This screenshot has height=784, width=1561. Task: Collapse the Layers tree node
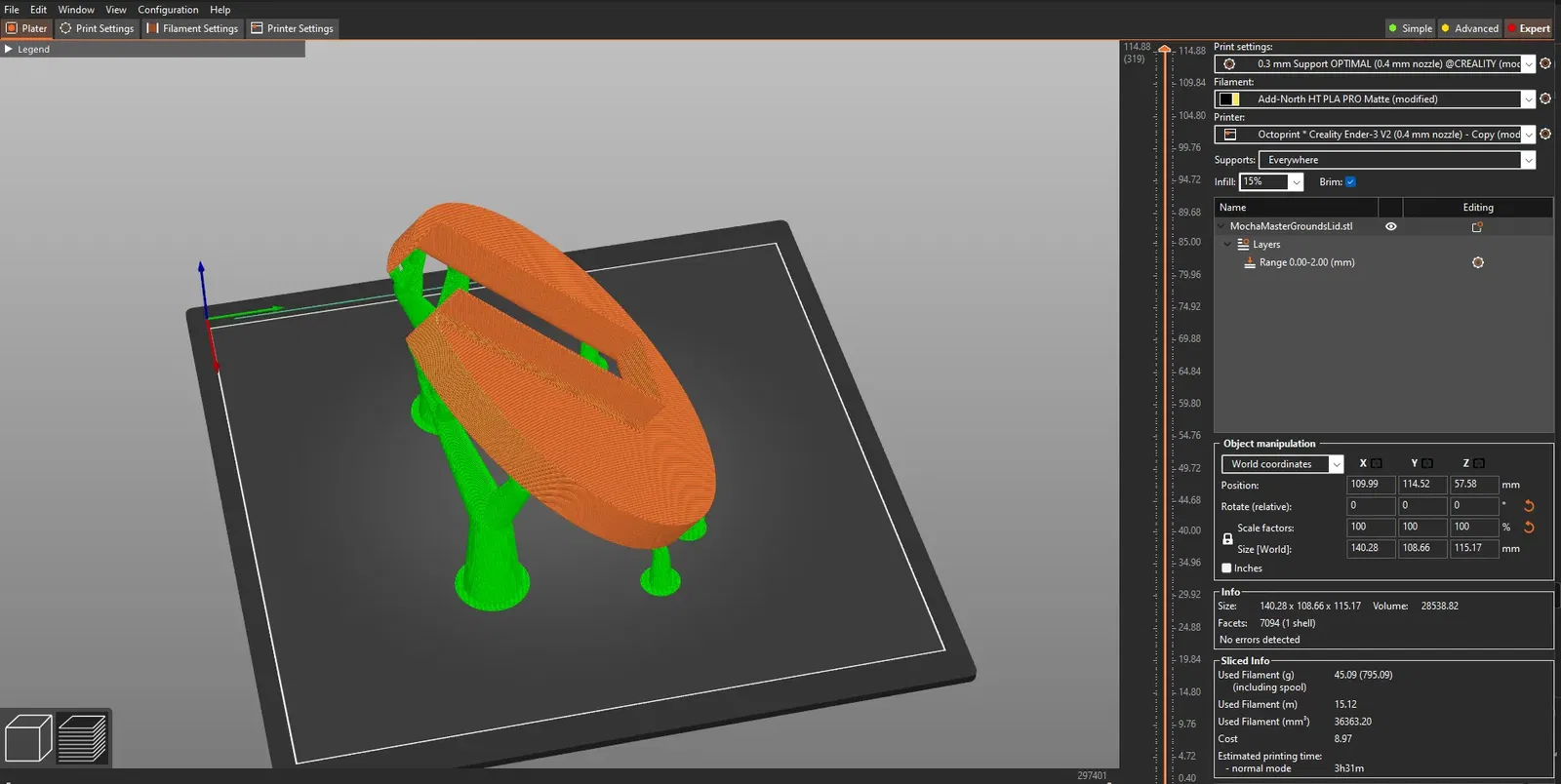[1227, 244]
